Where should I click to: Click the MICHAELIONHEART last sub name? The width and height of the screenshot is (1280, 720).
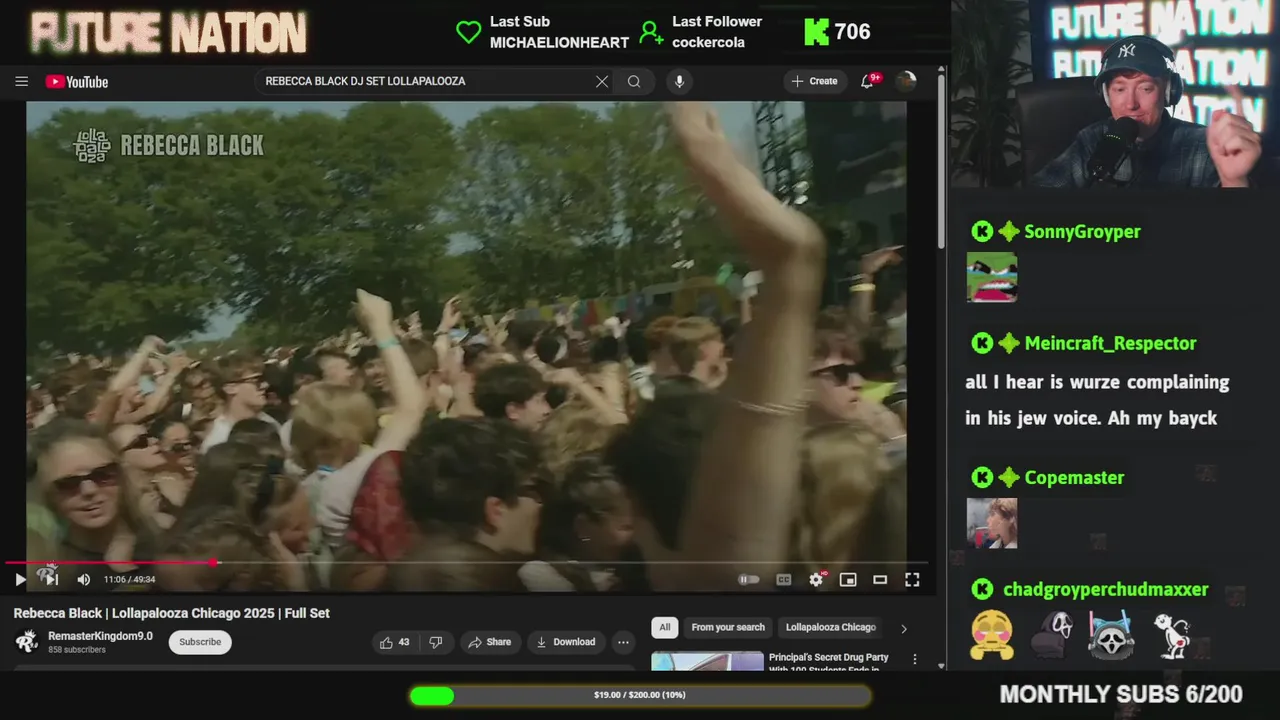point(559,42)
